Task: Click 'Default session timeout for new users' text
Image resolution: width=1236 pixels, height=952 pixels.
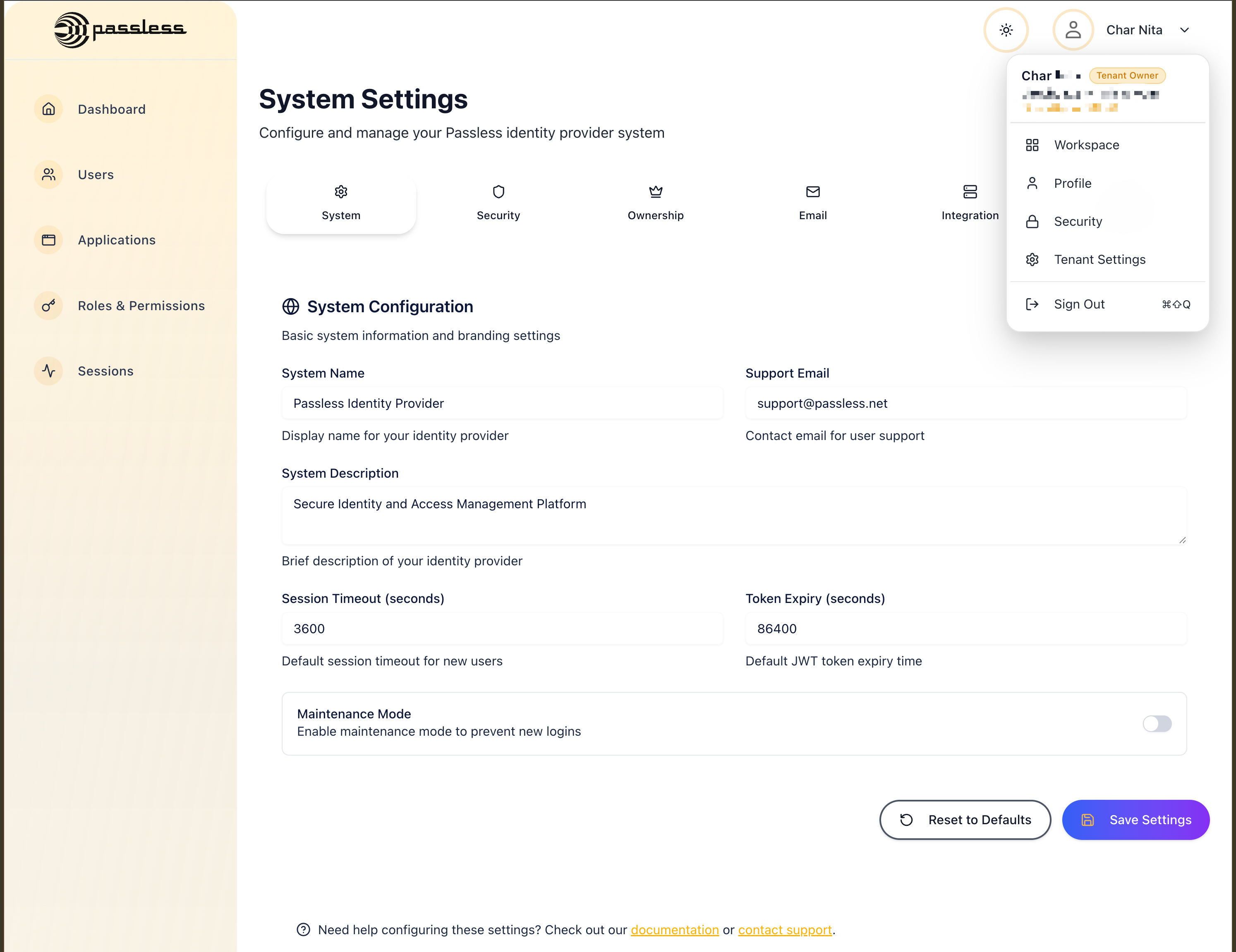Action: click(x=392, y=661)
